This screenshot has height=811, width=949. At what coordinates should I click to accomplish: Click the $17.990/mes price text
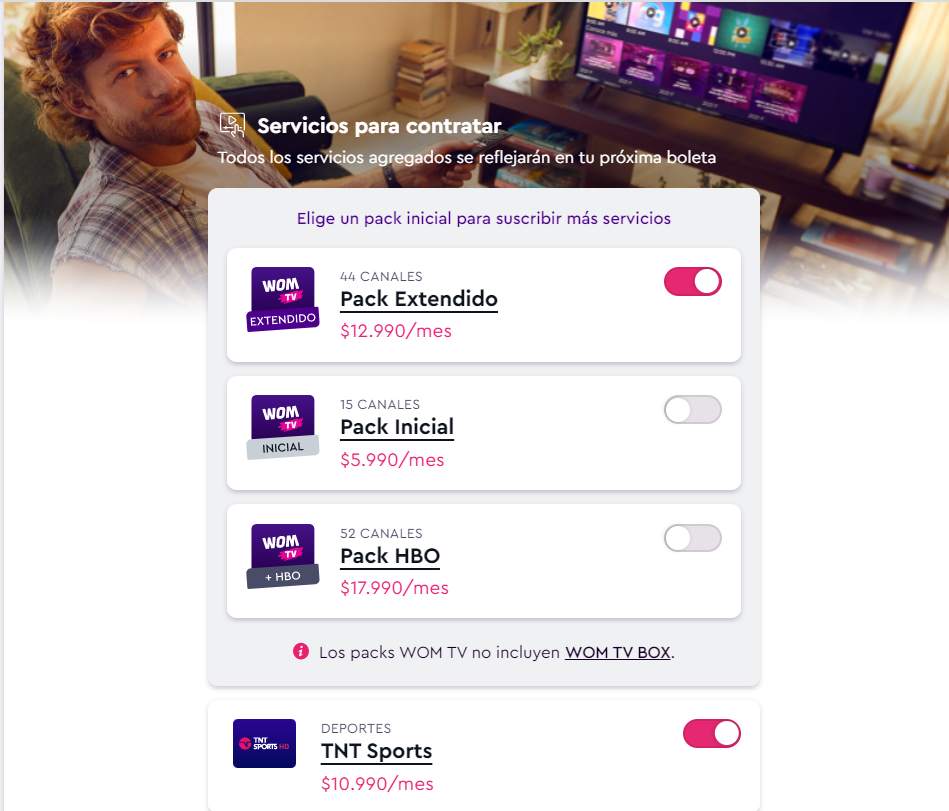395,588
